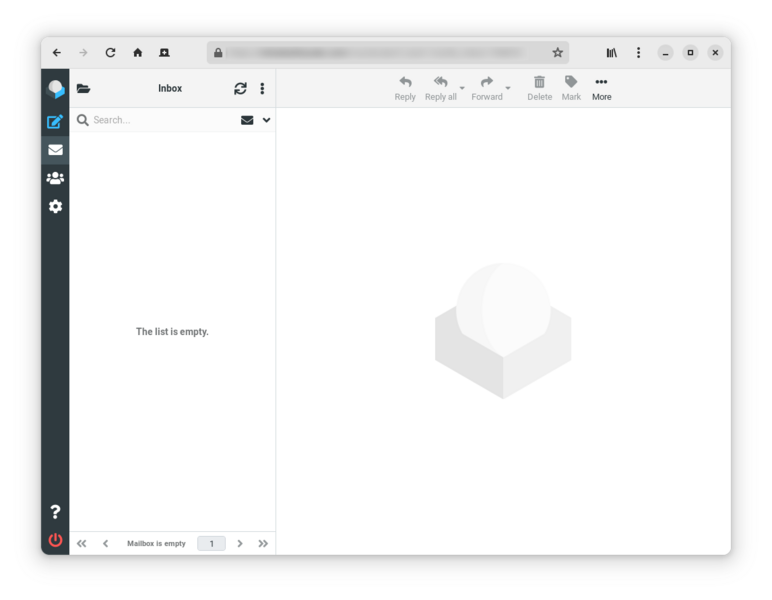Open the Inbox list options three-dot menu
772x600 pixels.
click(x=262, y=89)
